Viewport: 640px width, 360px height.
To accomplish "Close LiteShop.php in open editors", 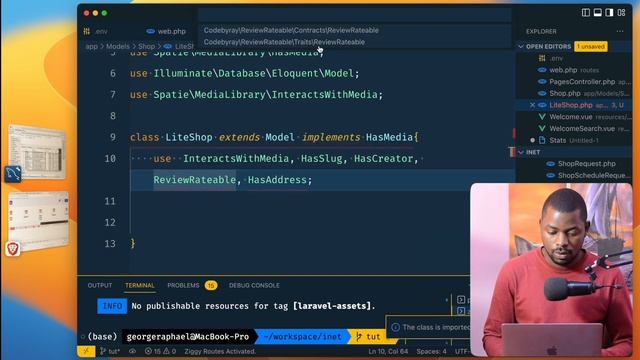I will [x=532, y=105].
